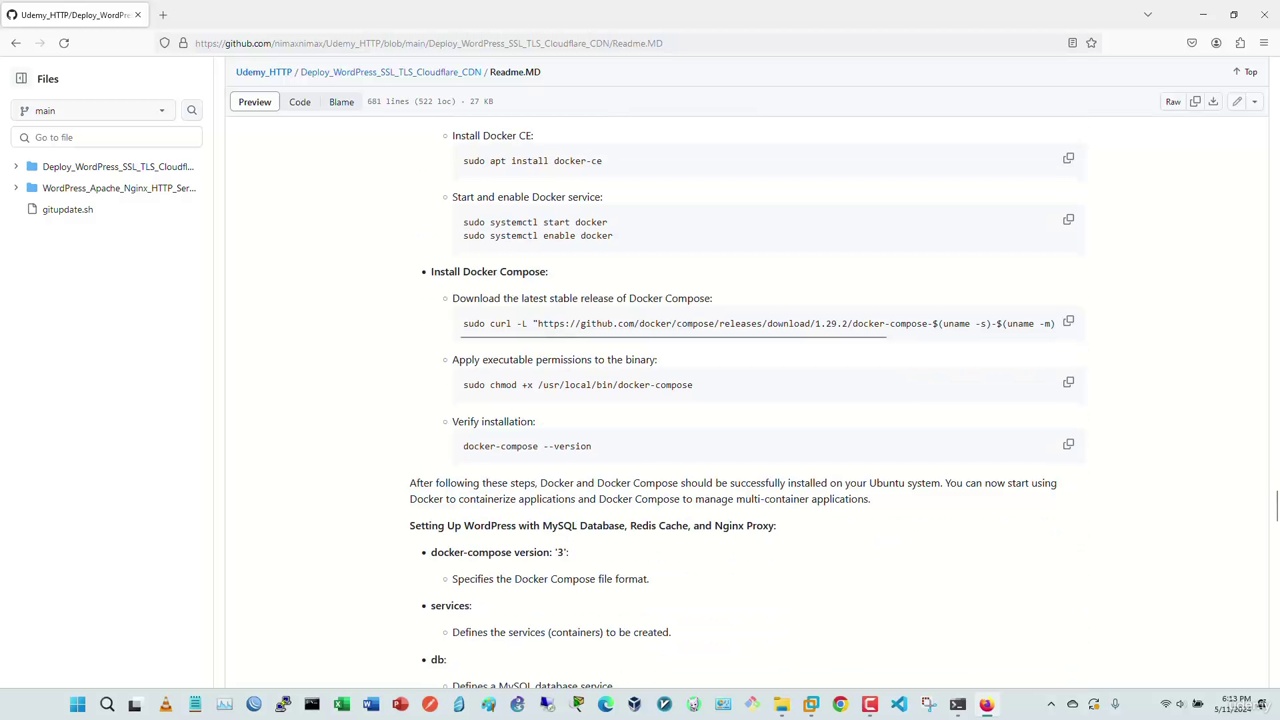Screen dimensions: 1280x720
Task: Open Udemy_HTTP breadcrumb link
Action: tap(264, 72)
